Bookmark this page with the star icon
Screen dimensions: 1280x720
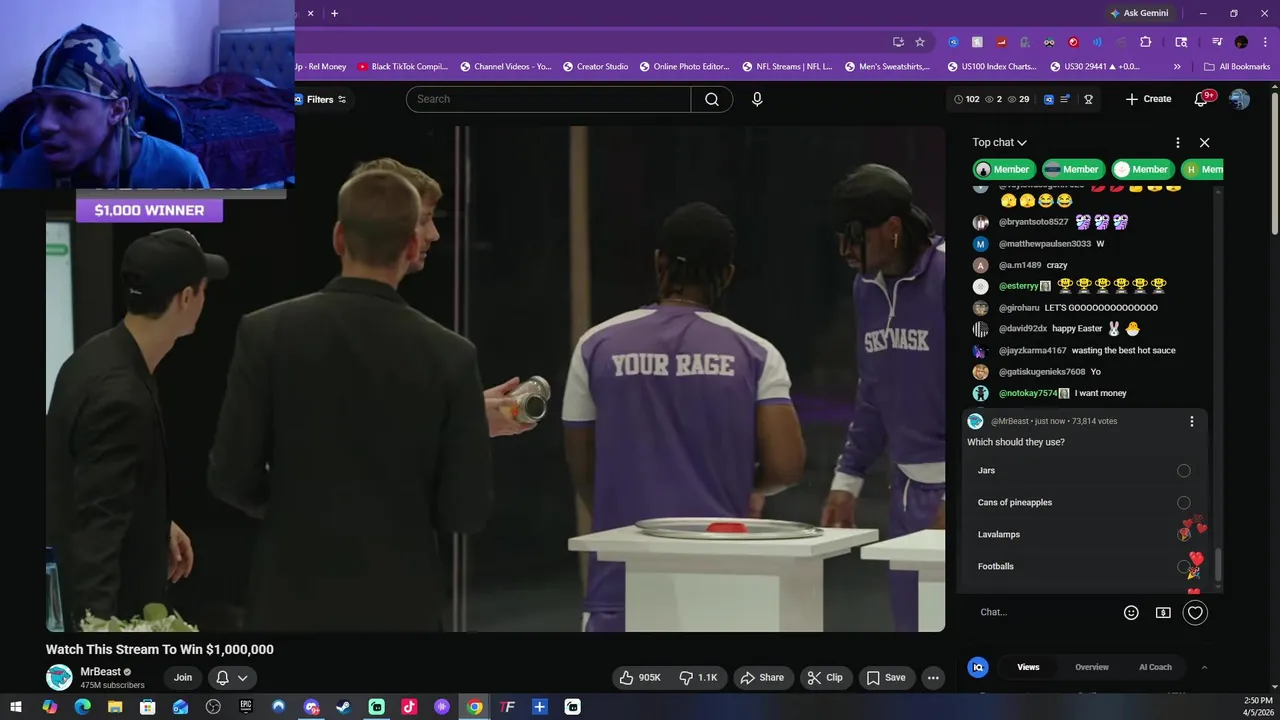pos(920,42)
